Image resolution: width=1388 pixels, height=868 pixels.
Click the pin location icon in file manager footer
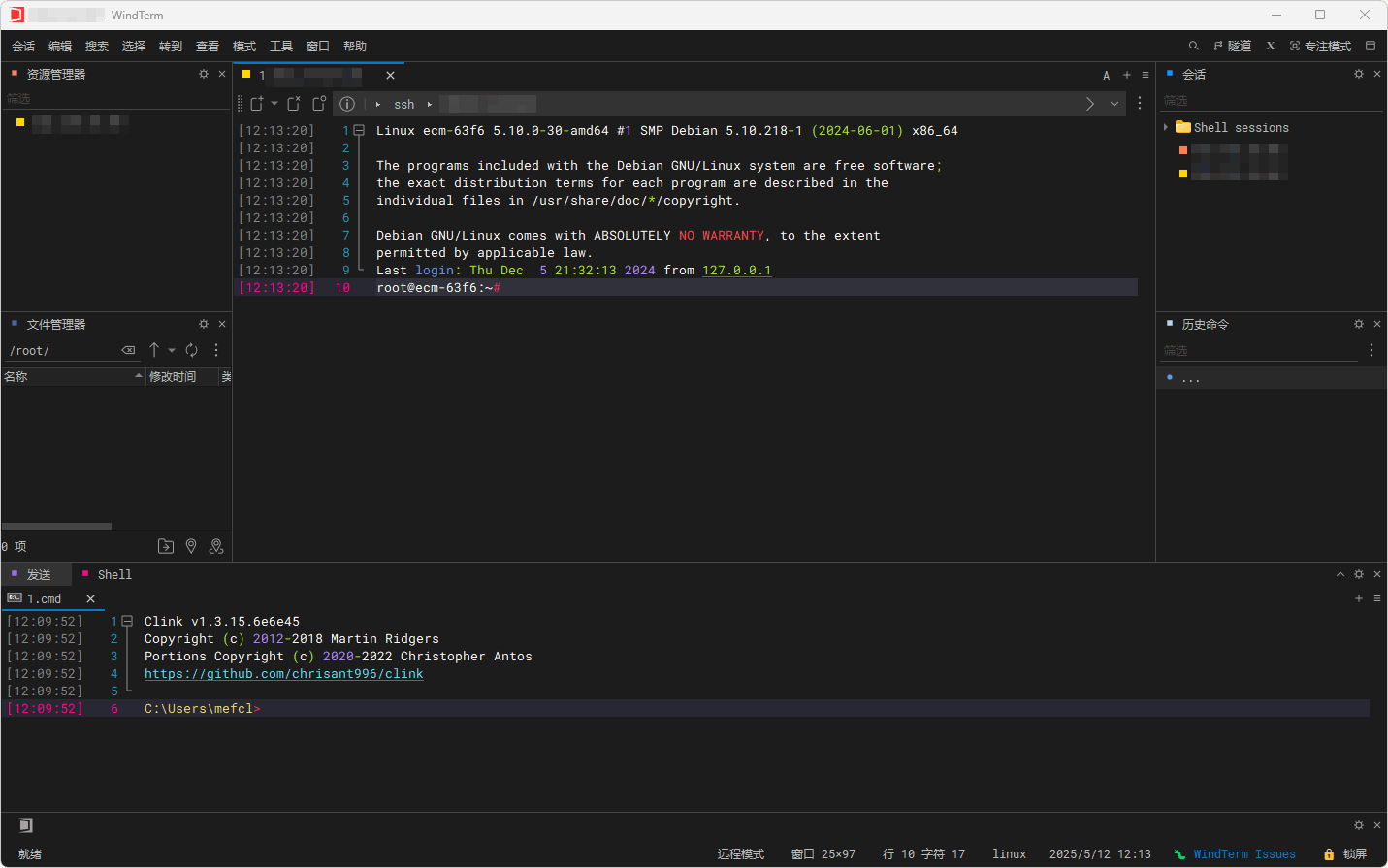click(191, 546)
